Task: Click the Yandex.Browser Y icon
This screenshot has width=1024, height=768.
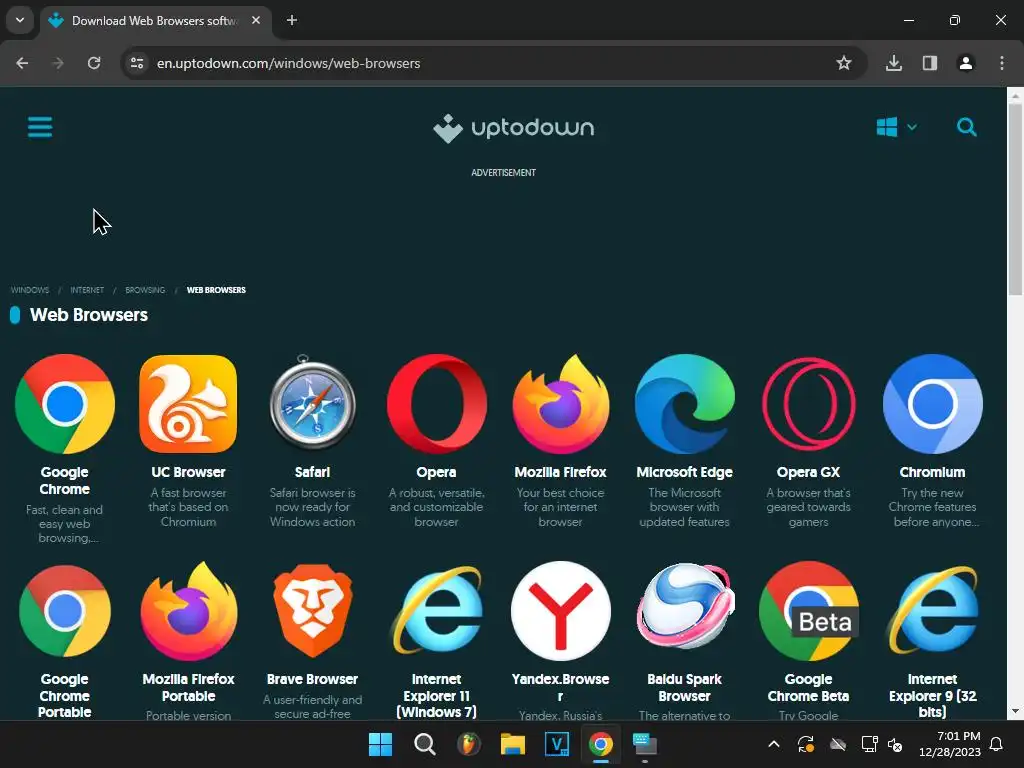Action: (x=560, y=611)
